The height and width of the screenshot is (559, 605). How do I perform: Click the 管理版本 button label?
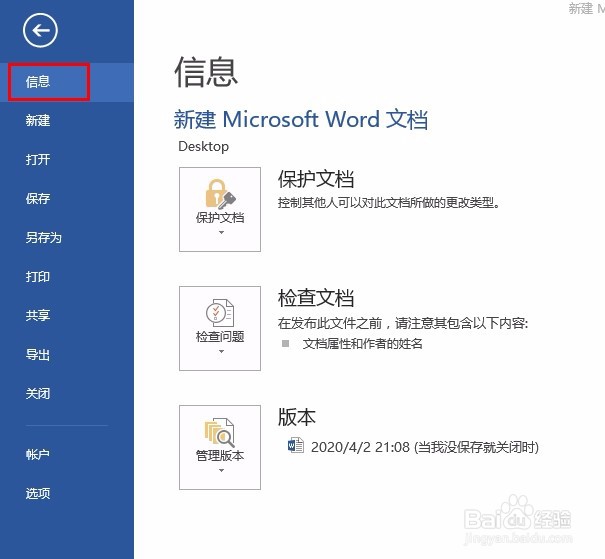pos(220,456)
